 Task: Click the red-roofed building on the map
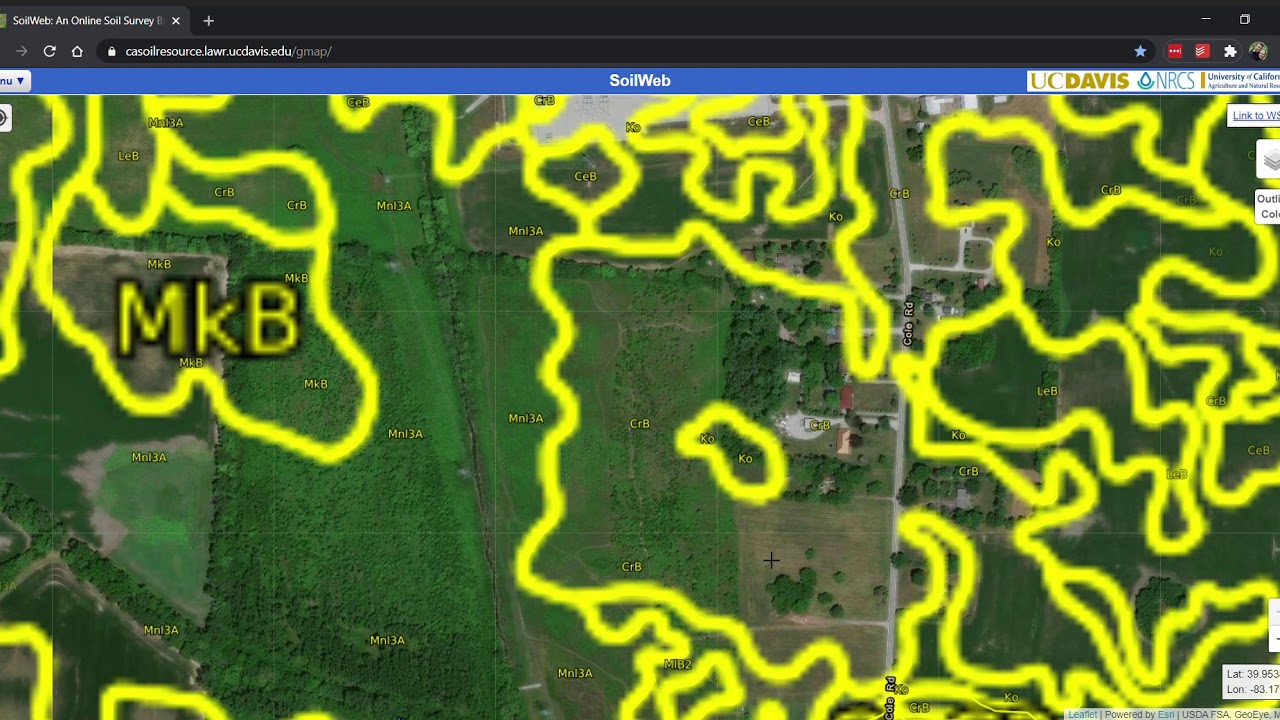click(x=847, y=398)
